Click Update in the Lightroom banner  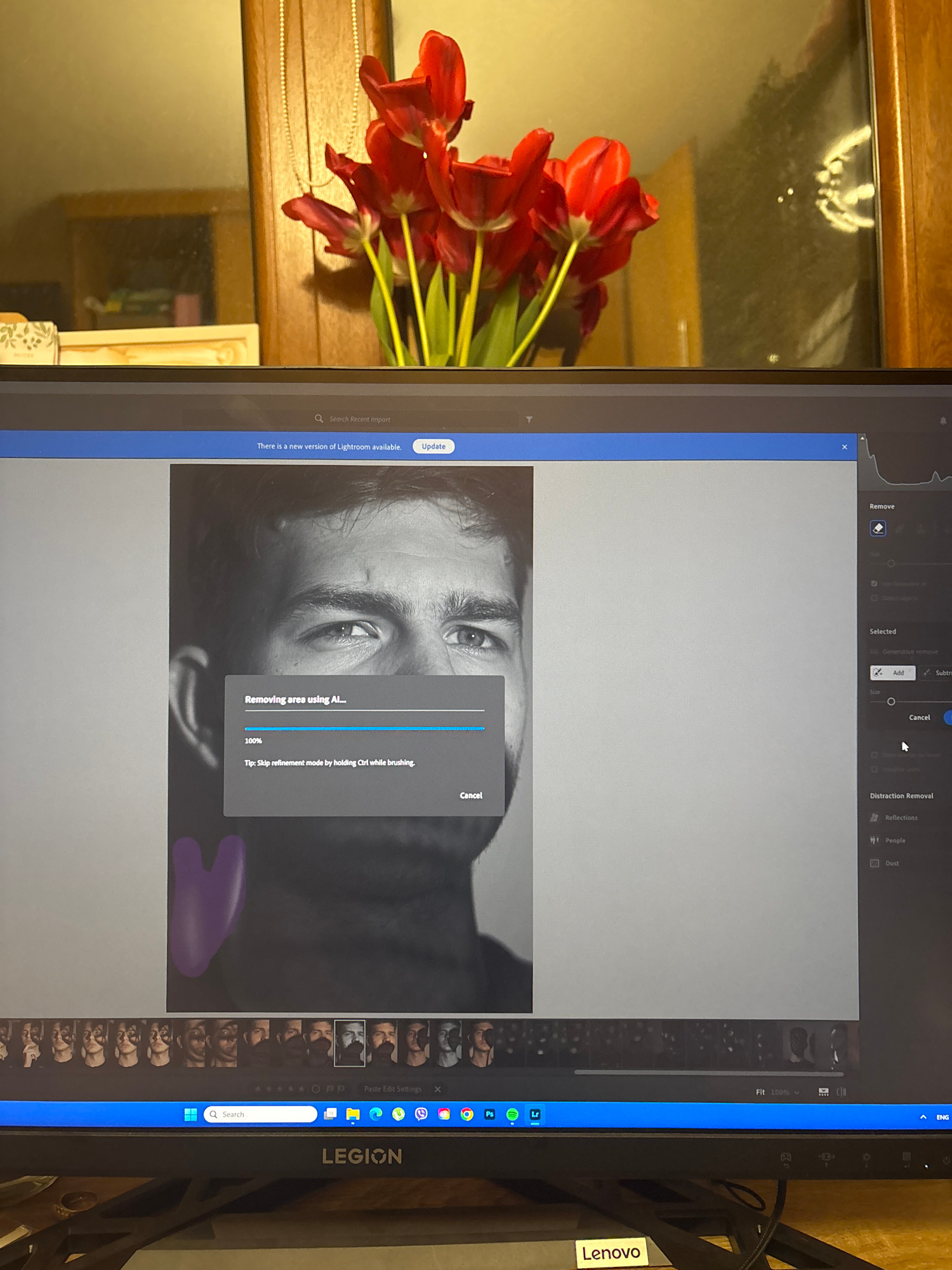433,446
